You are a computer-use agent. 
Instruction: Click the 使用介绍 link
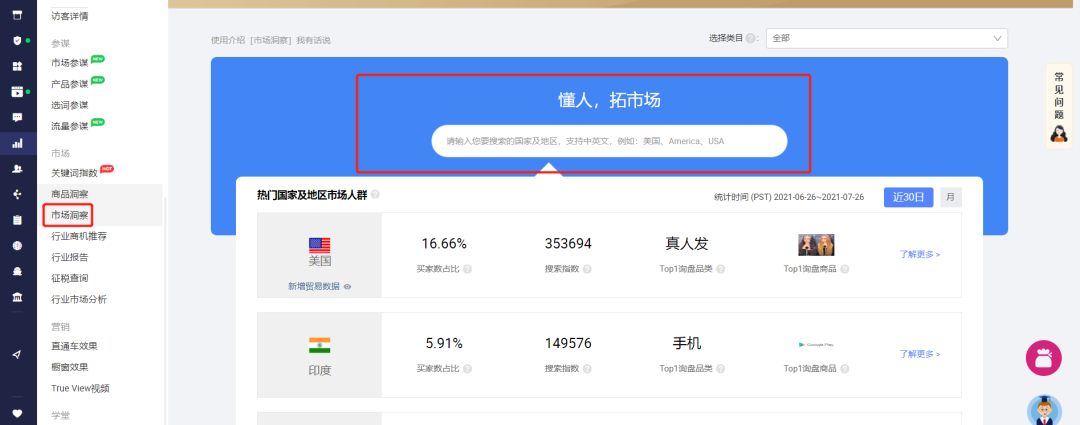coord(227,41)
